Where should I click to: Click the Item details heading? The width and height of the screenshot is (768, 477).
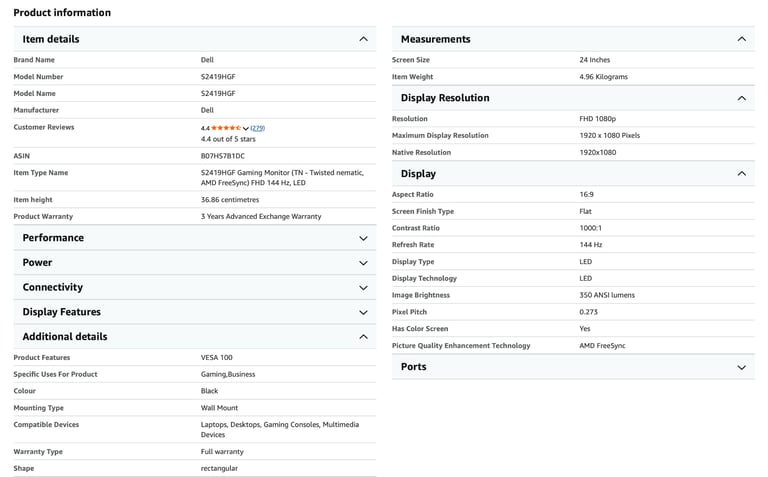pos(51,39)
